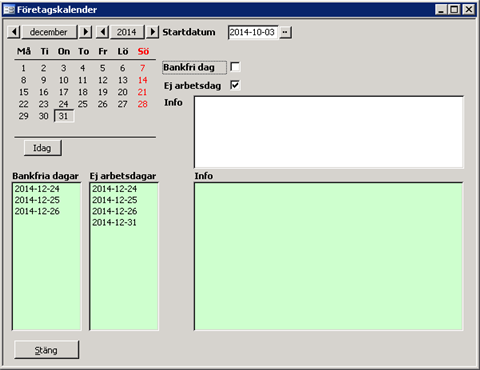The height and width of the screenshot is (370, 480).
Task: Select day 17 in the calendar
Action: (x=63, y=92)
